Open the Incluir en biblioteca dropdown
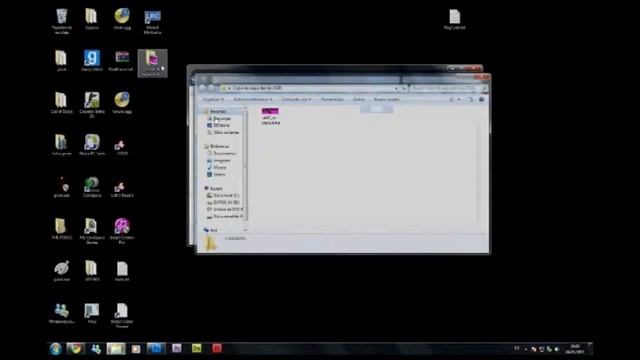This screenshot has height=360, width=640. [252, 99]
